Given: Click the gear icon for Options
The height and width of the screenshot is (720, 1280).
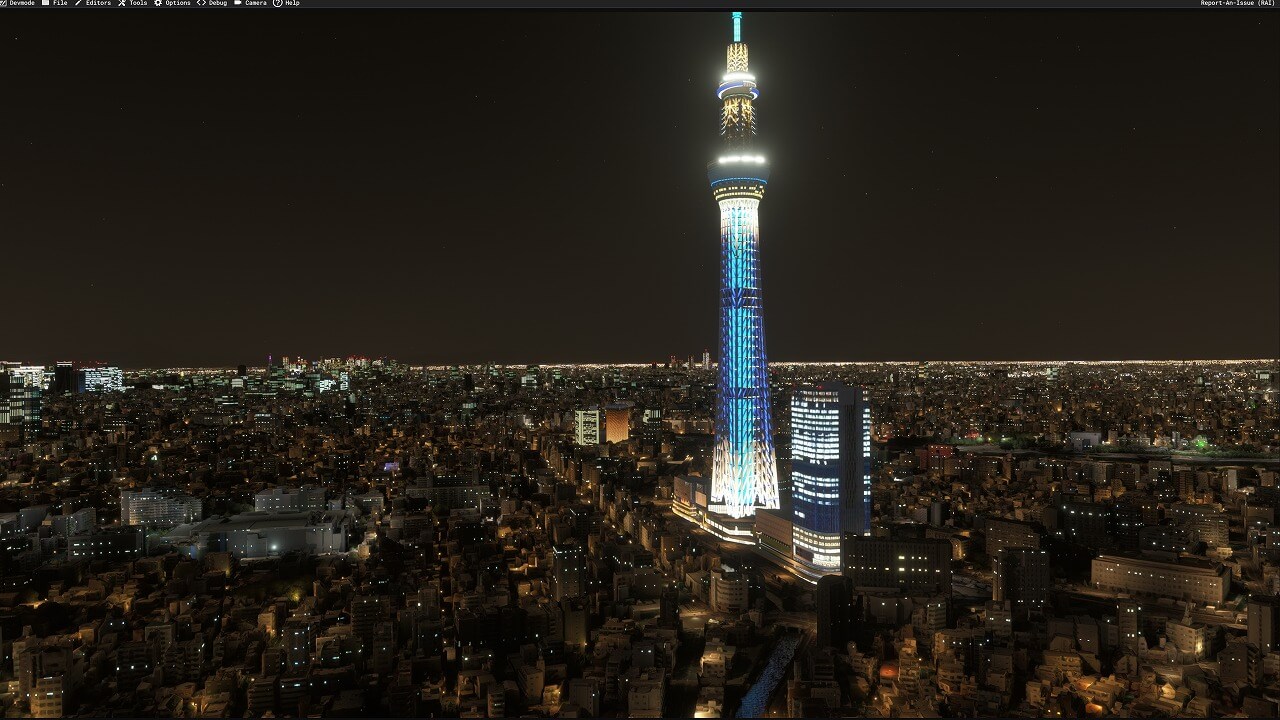Looking at the screenshot, I should pyautogui.click(x=158, y=3).
